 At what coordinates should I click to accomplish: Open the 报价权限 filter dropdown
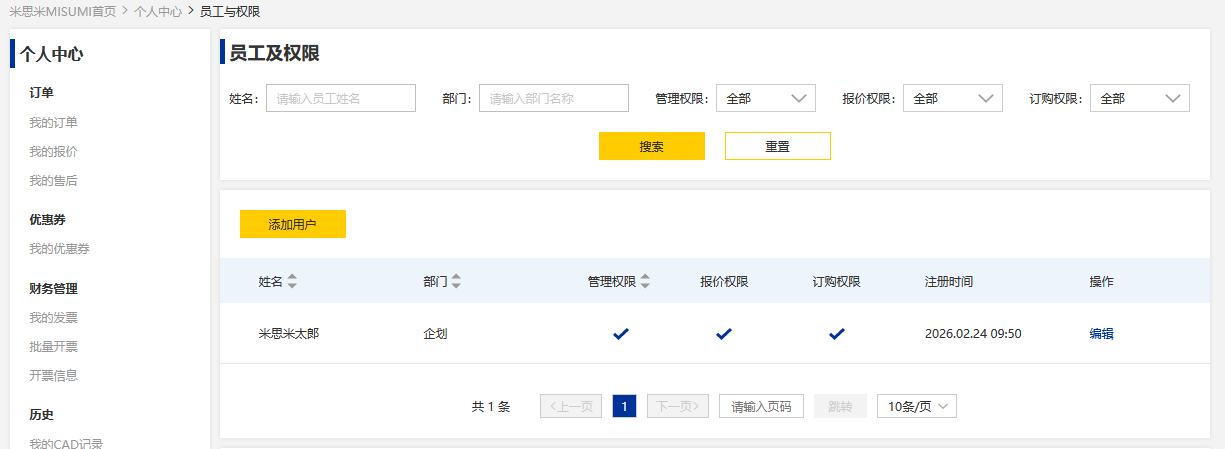click(952, 98)
